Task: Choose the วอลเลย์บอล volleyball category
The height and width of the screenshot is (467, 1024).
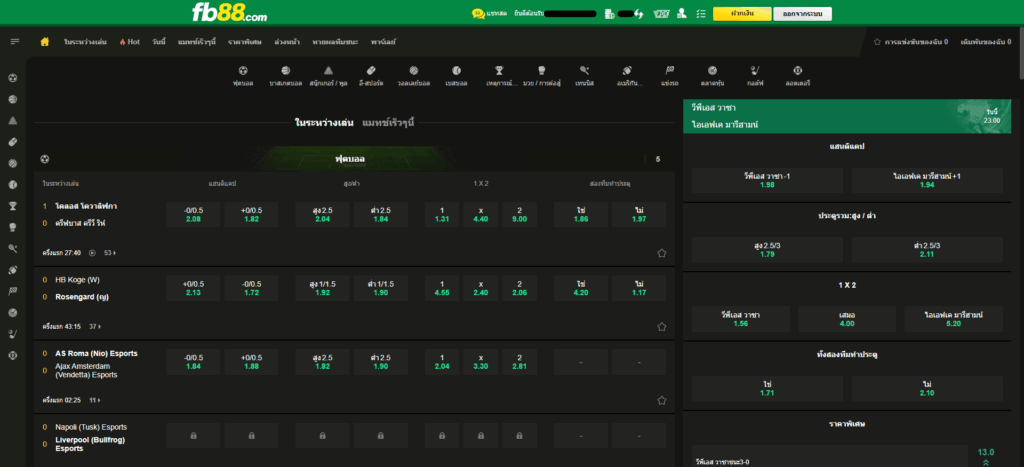Action: click(x=413, y=76)
